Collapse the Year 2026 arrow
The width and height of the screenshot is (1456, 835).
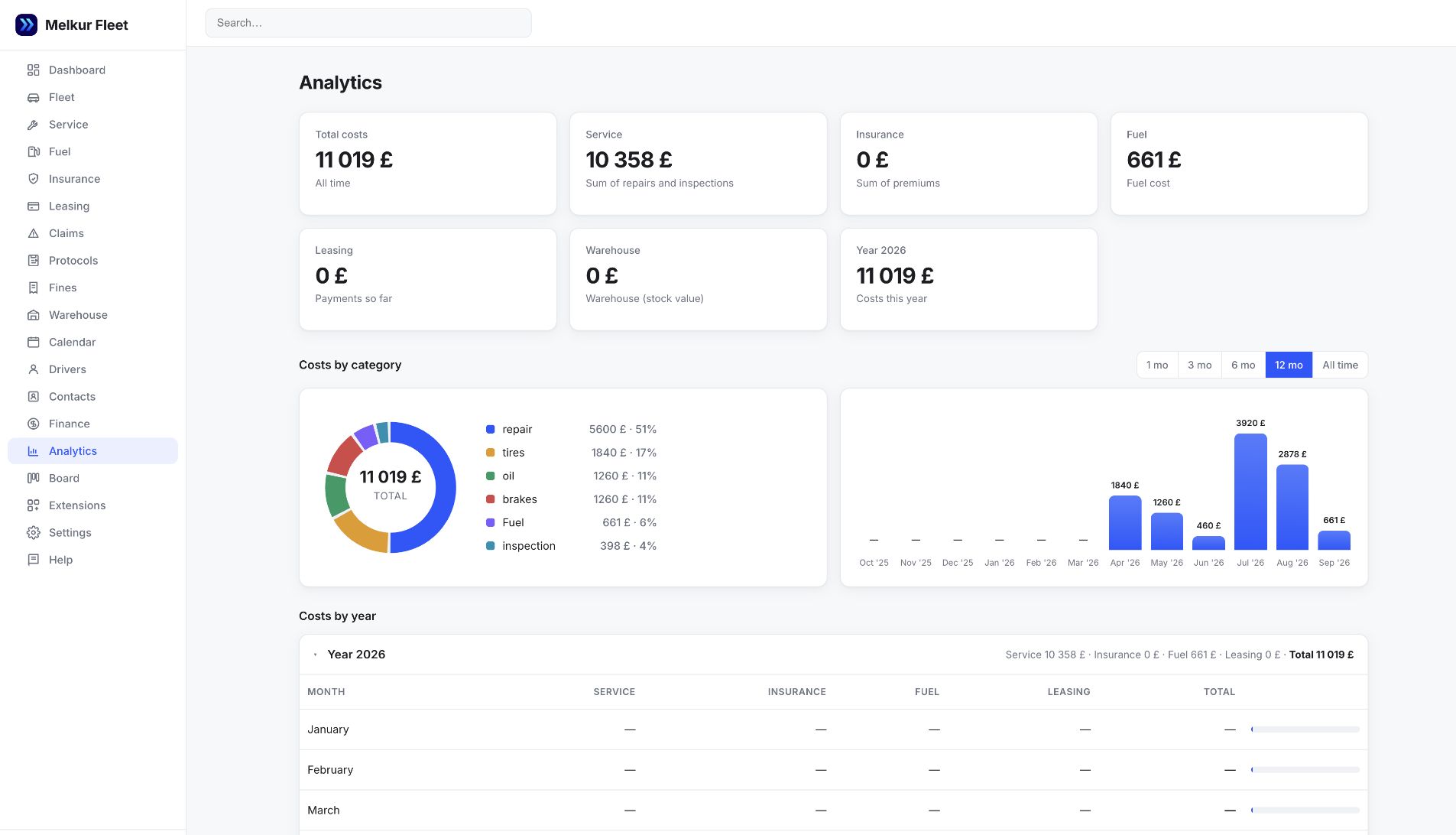point(316,655)
